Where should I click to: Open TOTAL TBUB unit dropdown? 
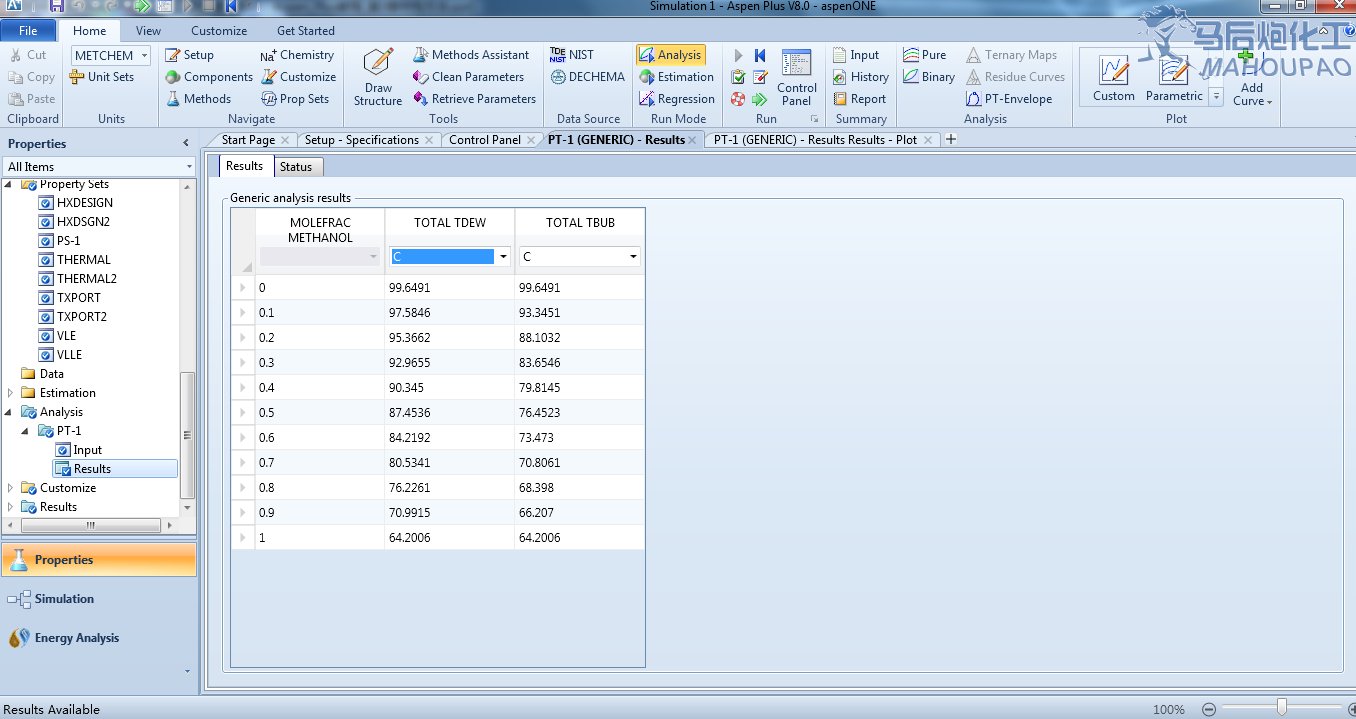pos(633,257)
